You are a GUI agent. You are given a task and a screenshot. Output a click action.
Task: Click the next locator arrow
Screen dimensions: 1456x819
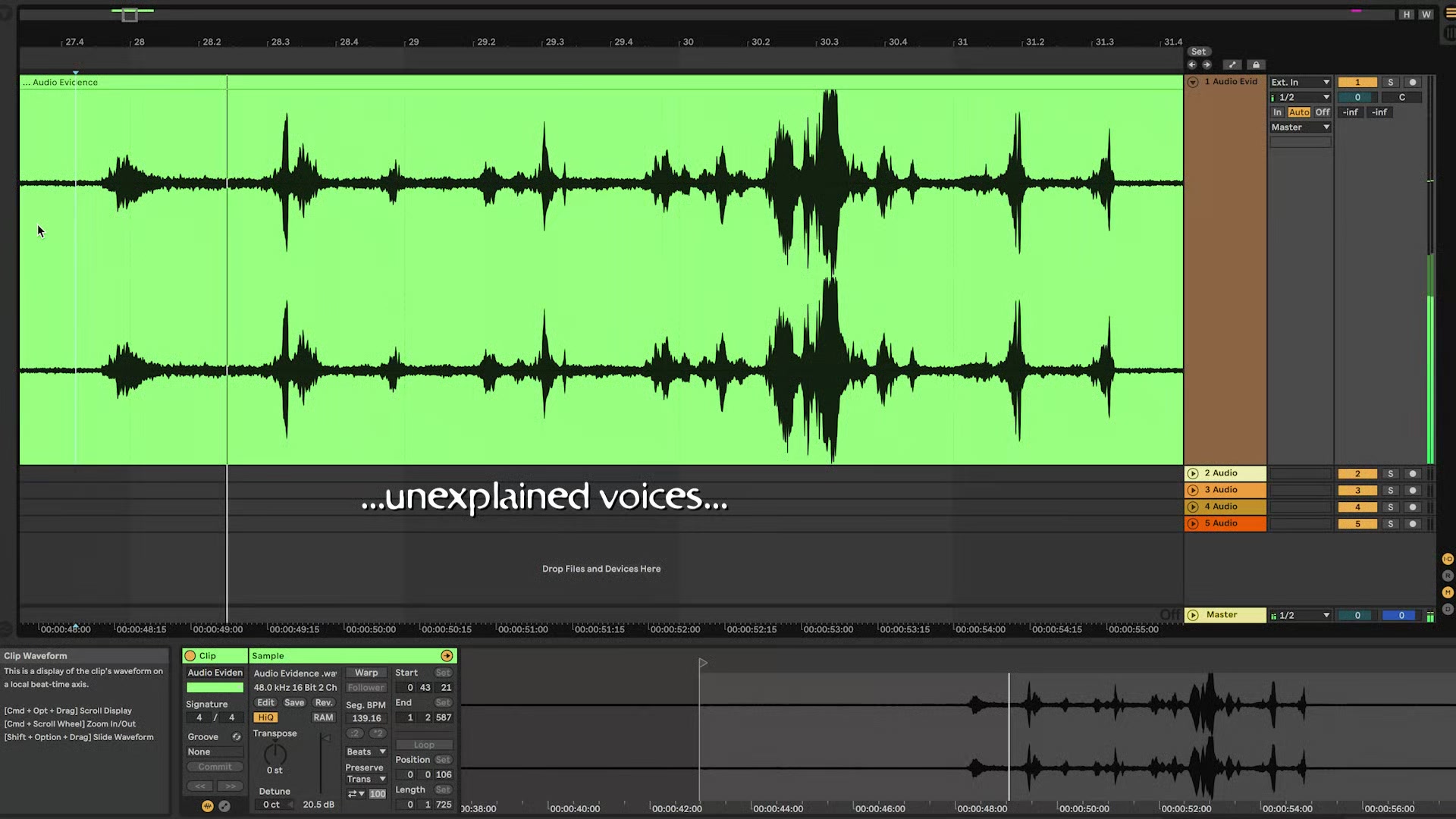[1207, 65]
